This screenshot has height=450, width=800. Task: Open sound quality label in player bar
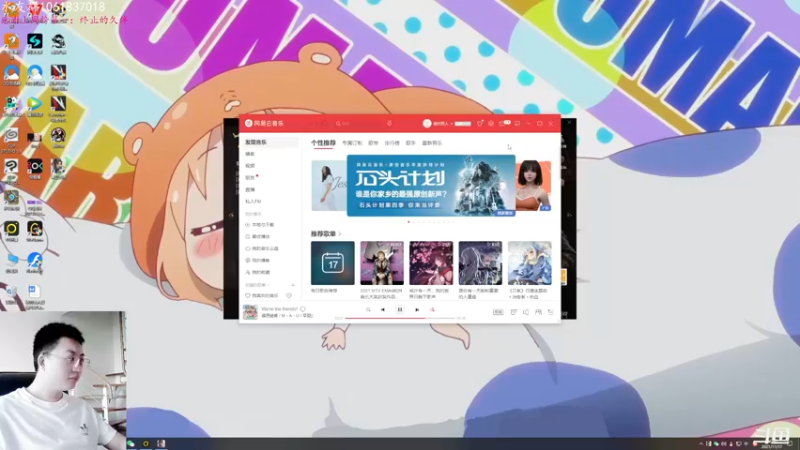pos(498,312)
